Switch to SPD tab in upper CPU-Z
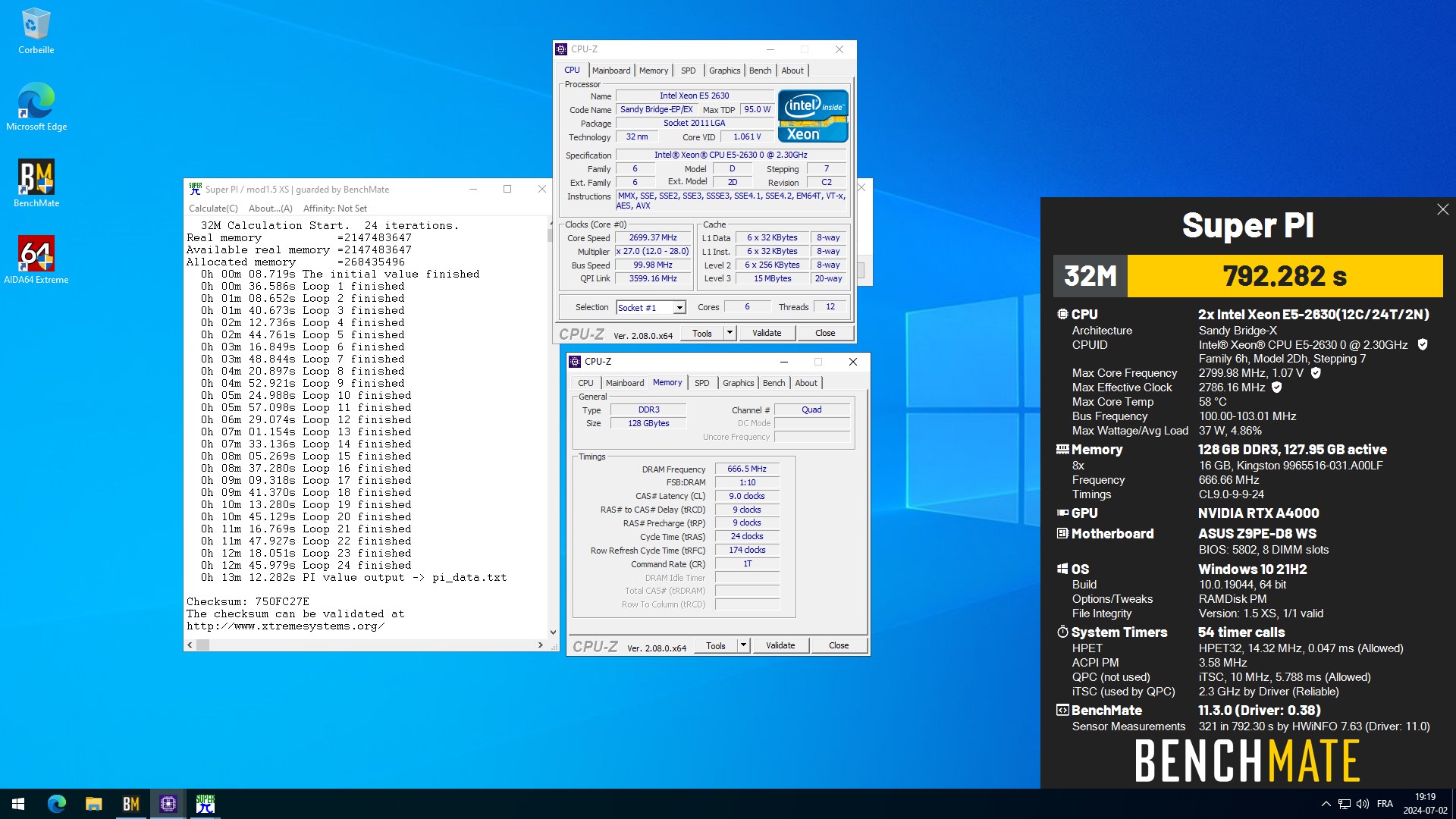The image size is (1456, 819). pyautogui.click(x=689, y=71)
